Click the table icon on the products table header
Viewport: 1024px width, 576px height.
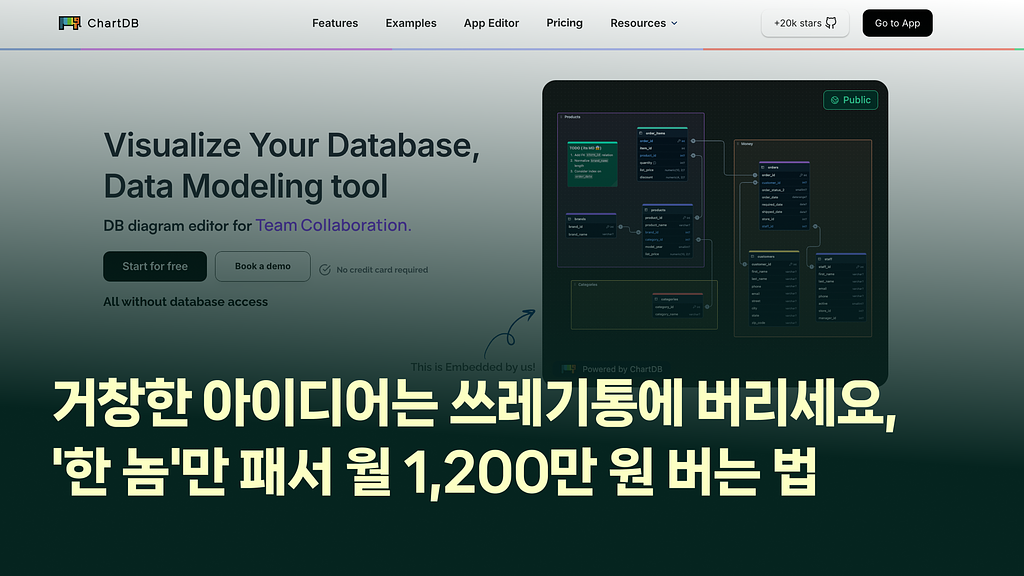point(645,210)
